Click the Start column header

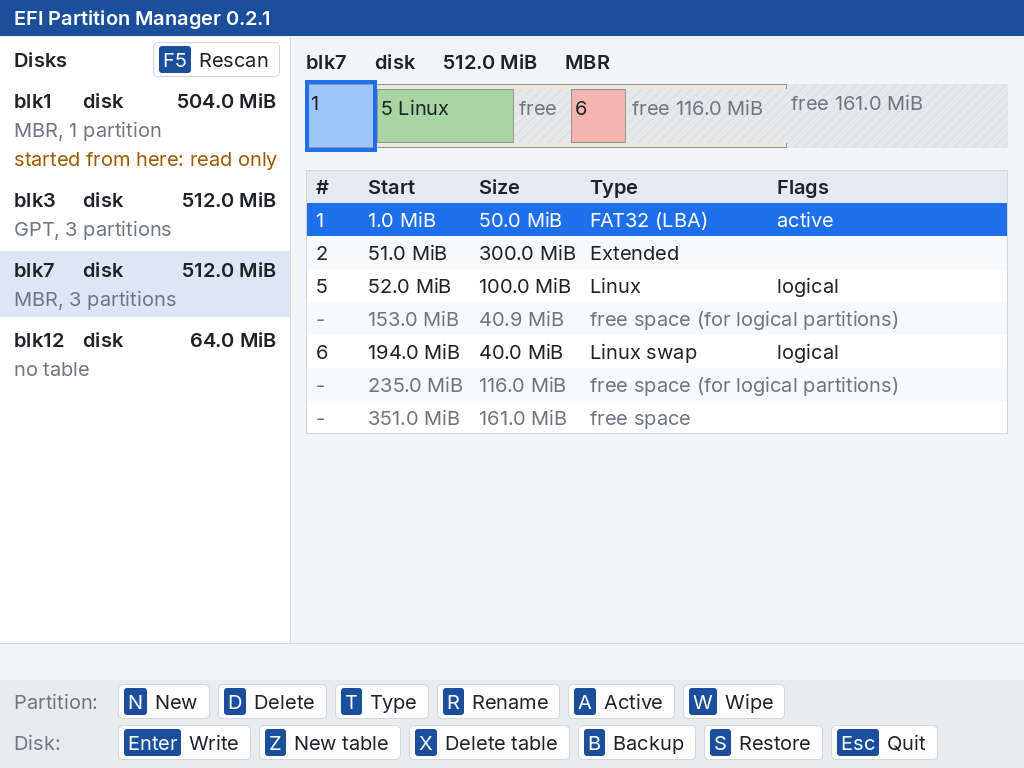391,187
